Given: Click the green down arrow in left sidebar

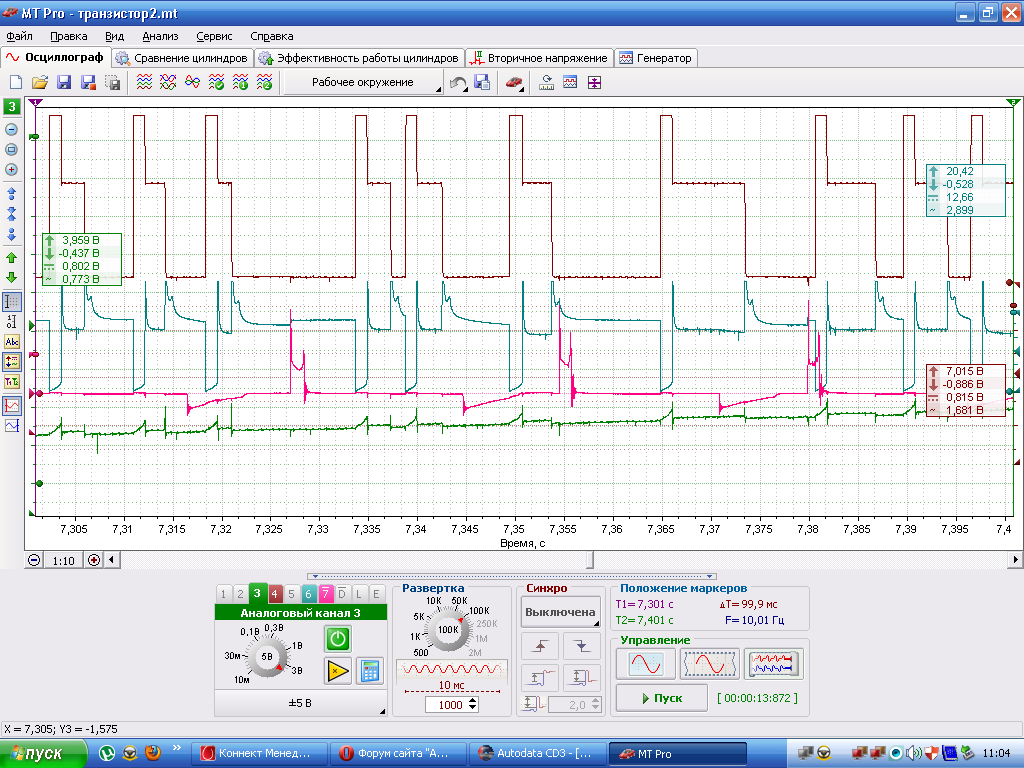Looking at the screenshot, I should coord(11,278).
